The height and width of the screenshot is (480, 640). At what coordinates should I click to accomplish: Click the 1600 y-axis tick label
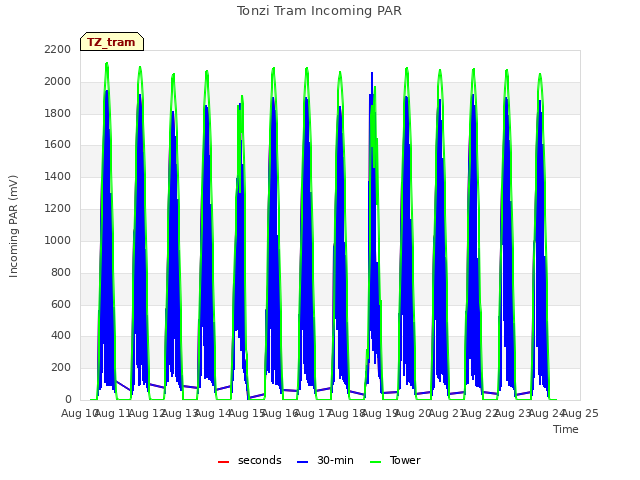(x=58, y=144)
